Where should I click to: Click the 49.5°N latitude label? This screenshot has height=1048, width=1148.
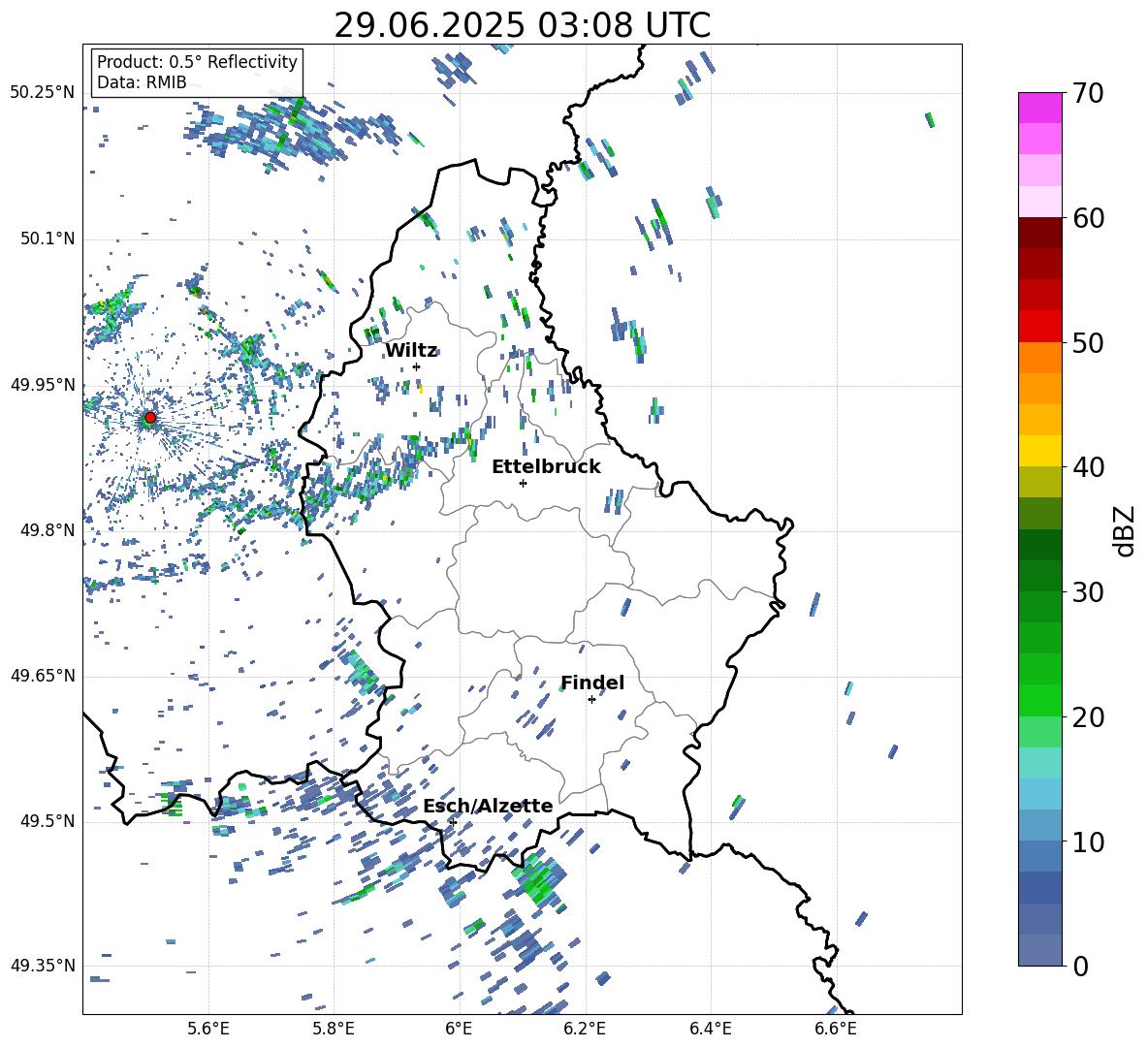[48, 822]
